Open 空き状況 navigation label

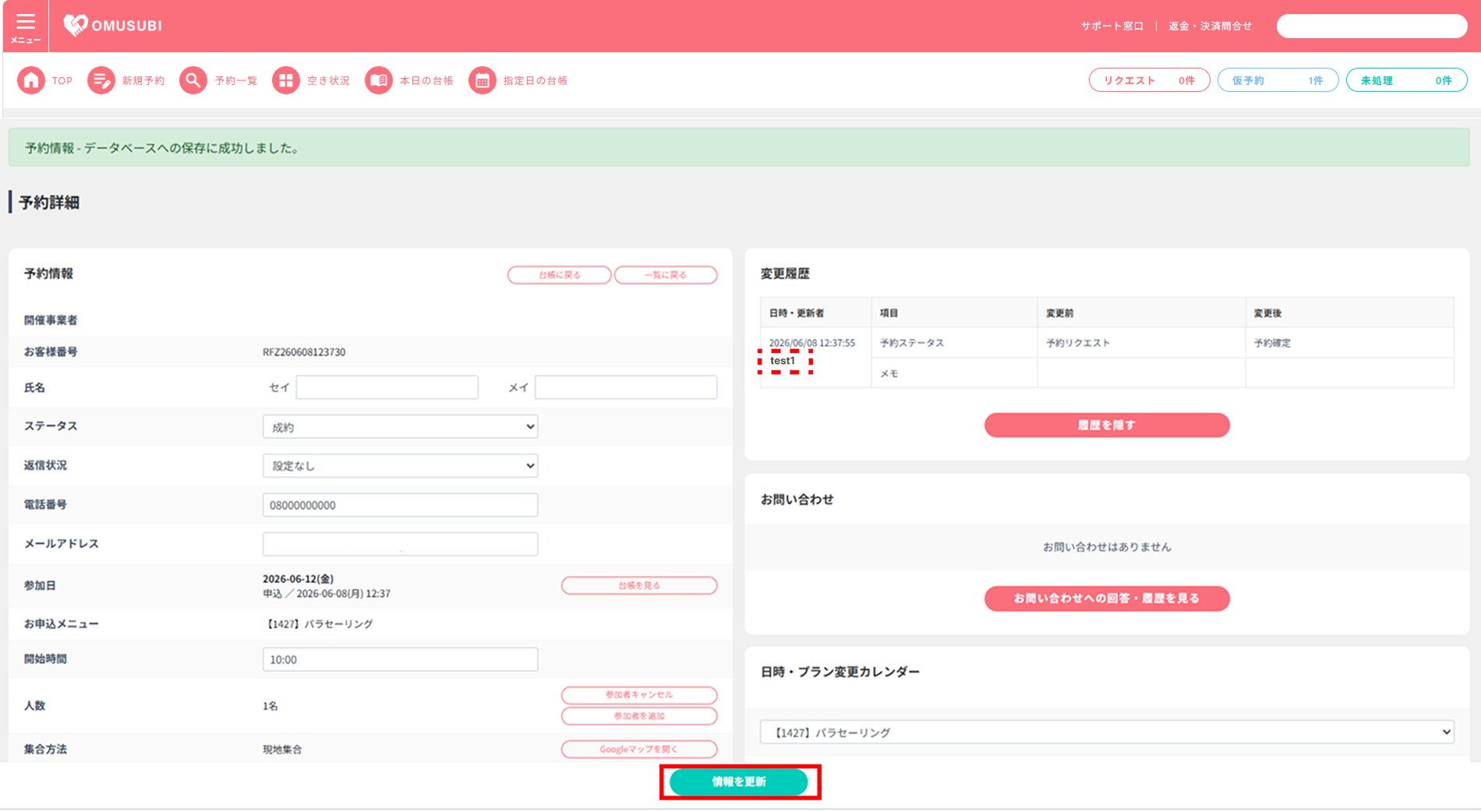pos(328,81)
